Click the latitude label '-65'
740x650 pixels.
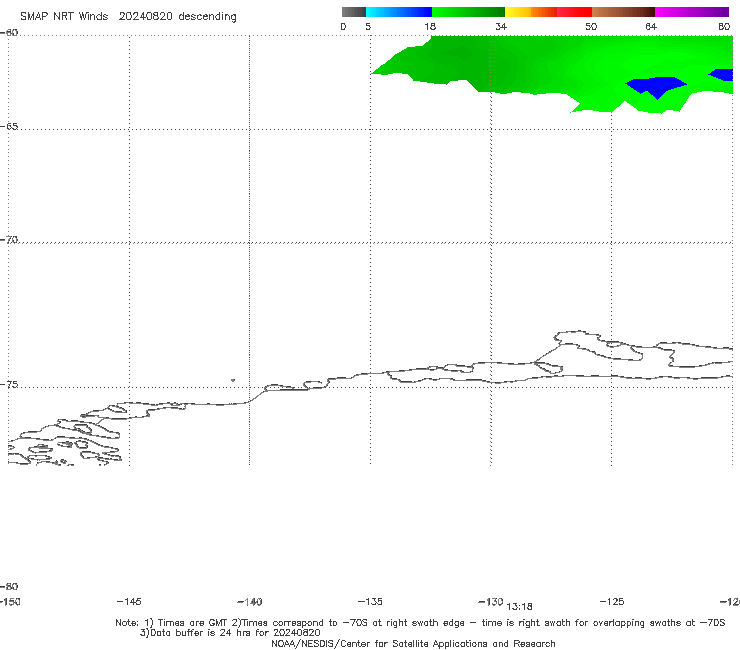[x=9, y=127]
